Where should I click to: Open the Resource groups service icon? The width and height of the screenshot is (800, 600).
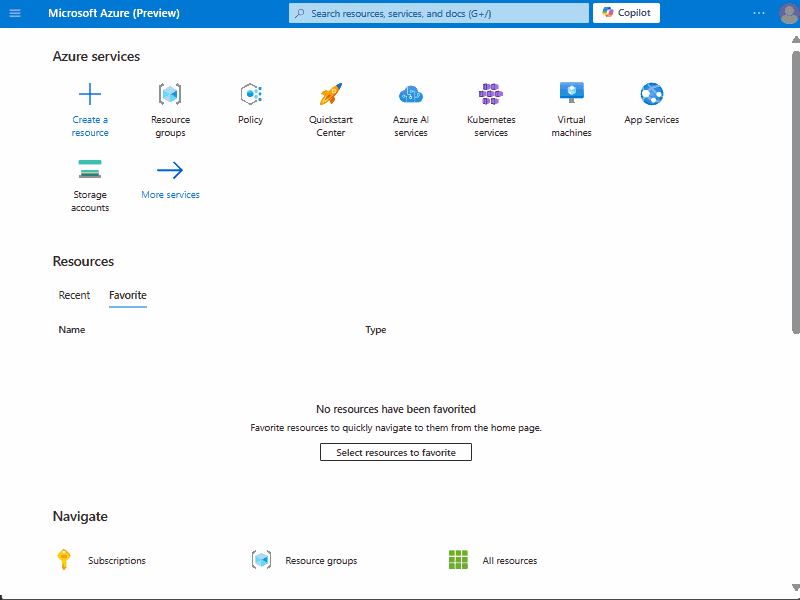click(x=170, y=95)
